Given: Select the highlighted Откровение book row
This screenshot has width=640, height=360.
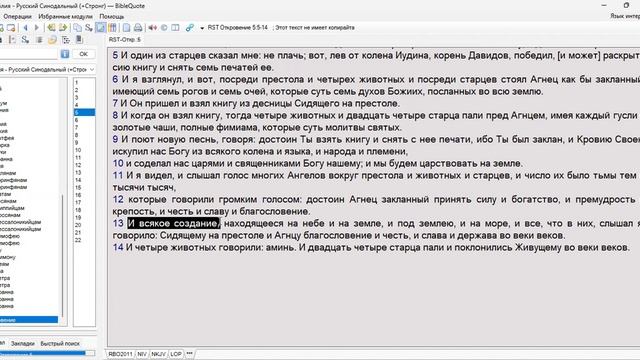Looking at the screenshot, I should [29, 320].
